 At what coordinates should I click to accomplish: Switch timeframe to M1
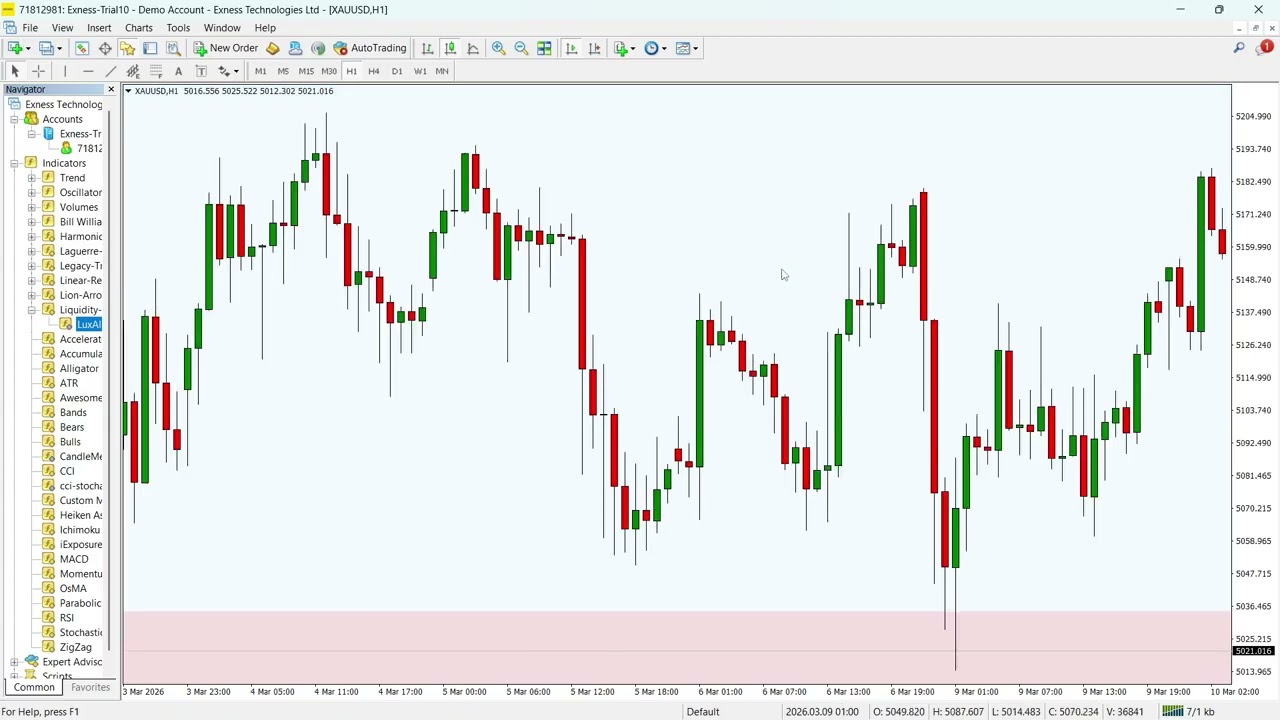click(x=260, y=71)
